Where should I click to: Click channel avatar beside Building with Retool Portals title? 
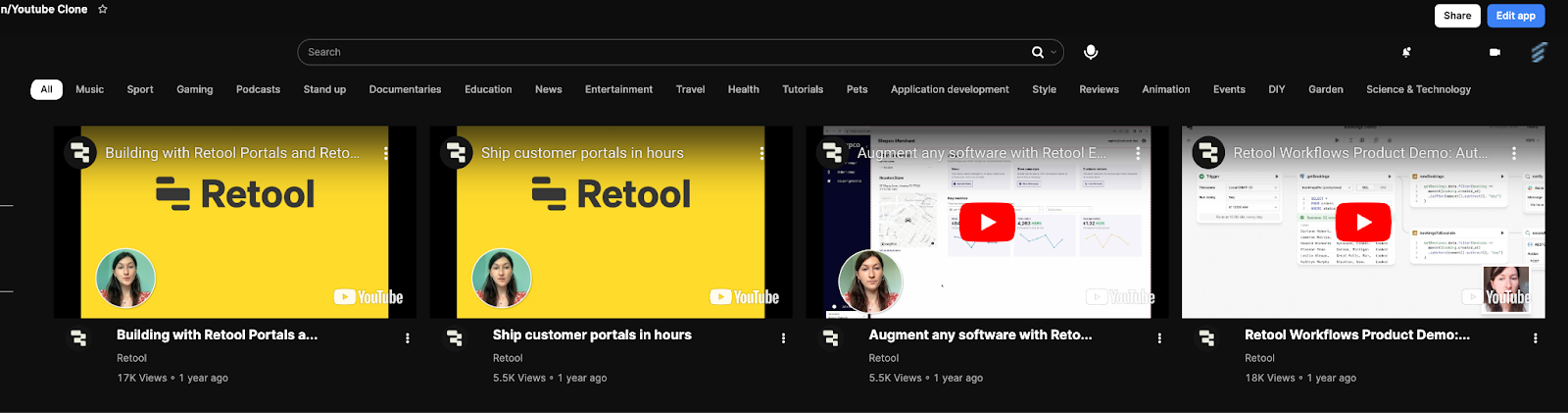78,338
